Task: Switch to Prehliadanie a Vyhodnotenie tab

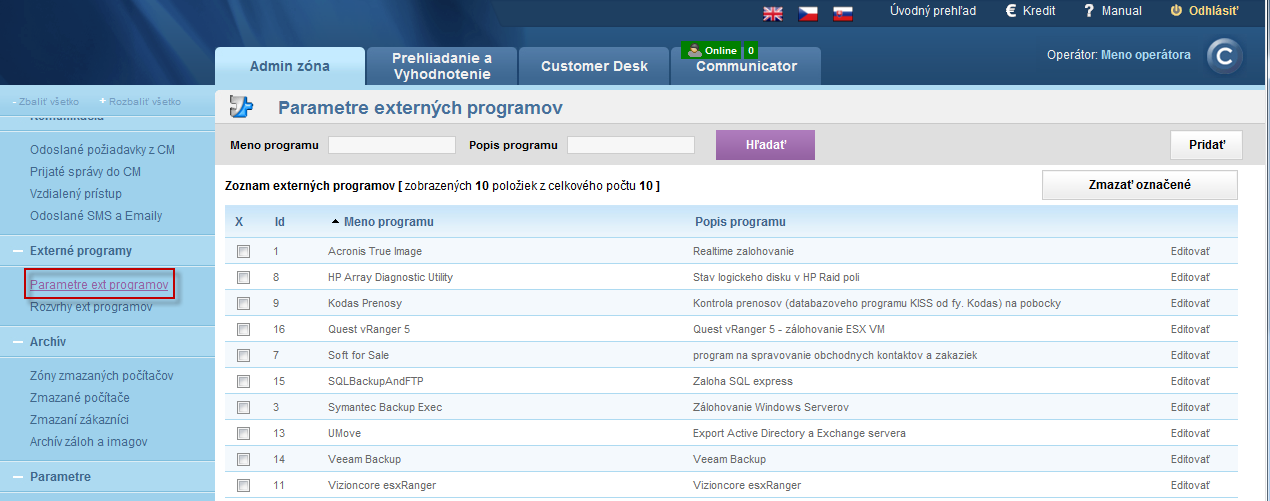Action: point(442,66)
